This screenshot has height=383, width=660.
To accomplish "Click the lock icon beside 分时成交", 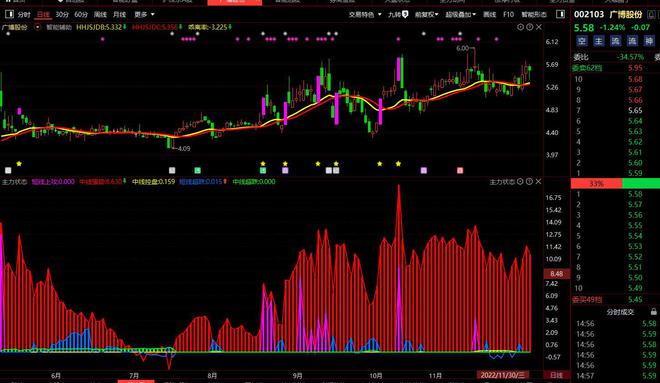I will [653, 312].
